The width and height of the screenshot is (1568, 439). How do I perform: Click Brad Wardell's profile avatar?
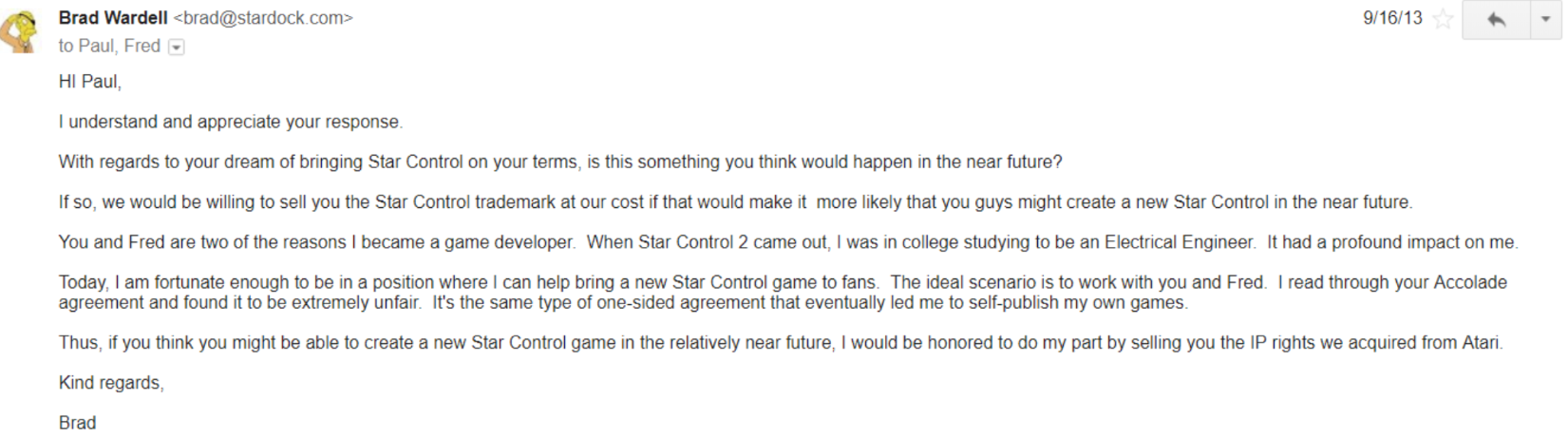[x=19, y=29]
